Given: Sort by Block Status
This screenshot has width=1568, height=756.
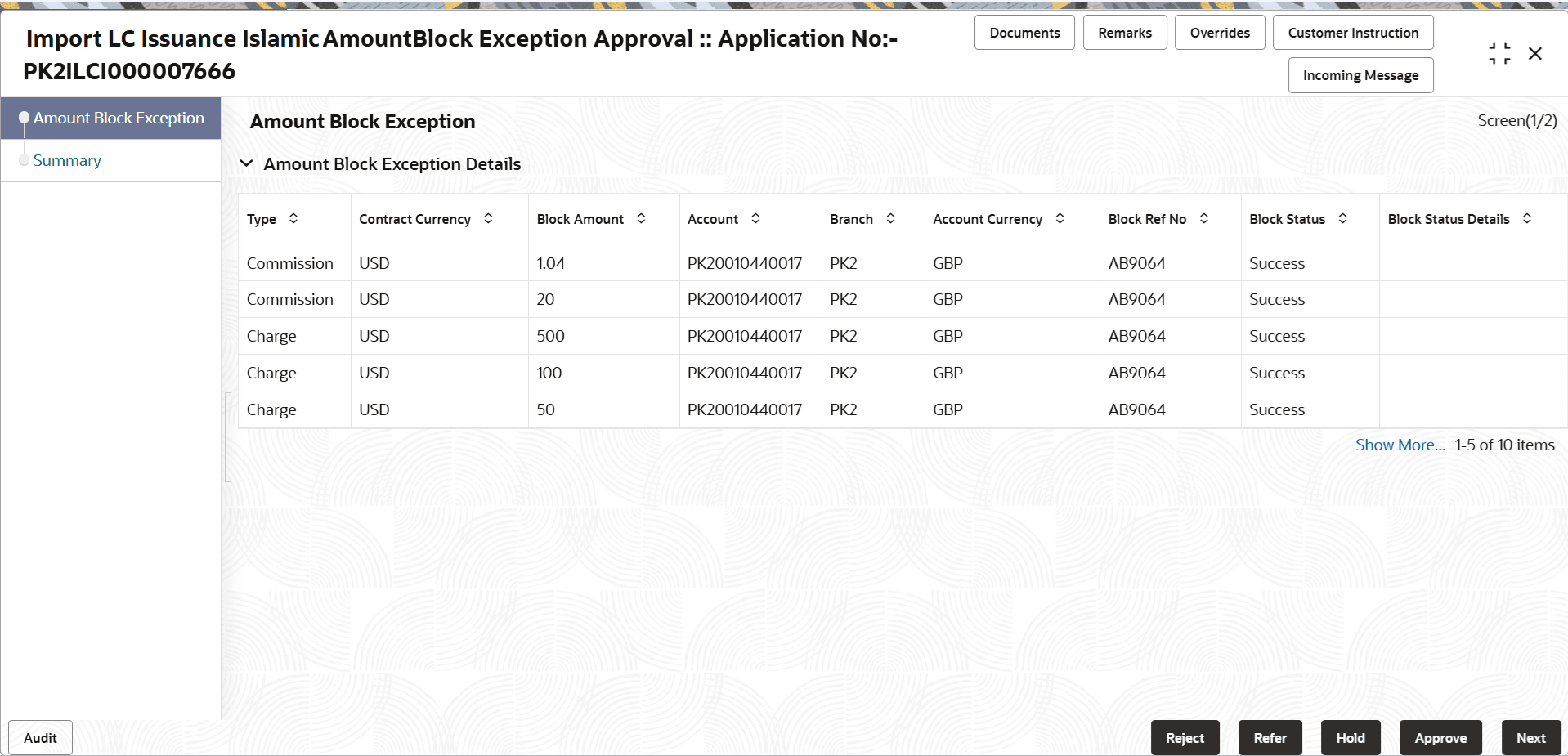Looking at the screenshot, I should 1342,218.
